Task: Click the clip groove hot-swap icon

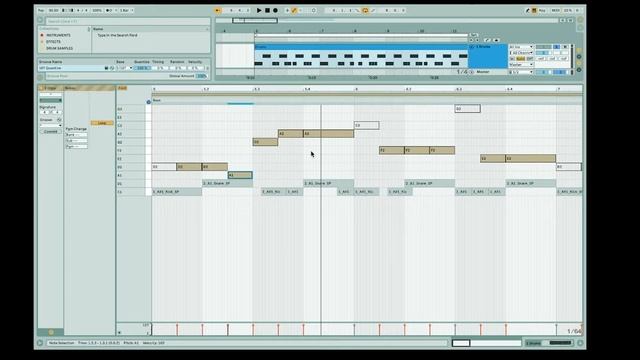Action: pyautogui.click(x=59, y=120)
